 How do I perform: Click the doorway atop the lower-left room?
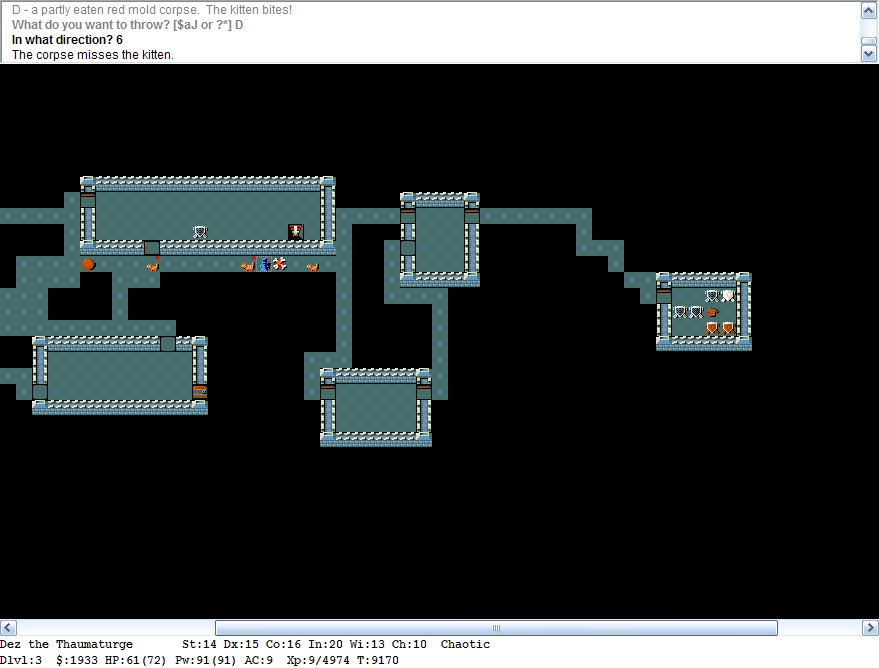[168, 344]
